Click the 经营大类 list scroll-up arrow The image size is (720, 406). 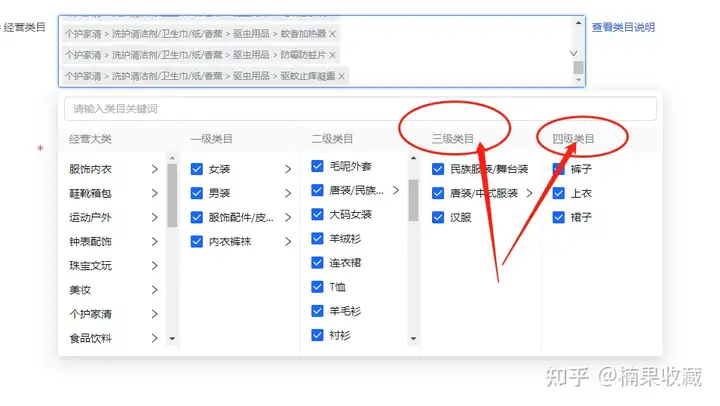(172, 158)
